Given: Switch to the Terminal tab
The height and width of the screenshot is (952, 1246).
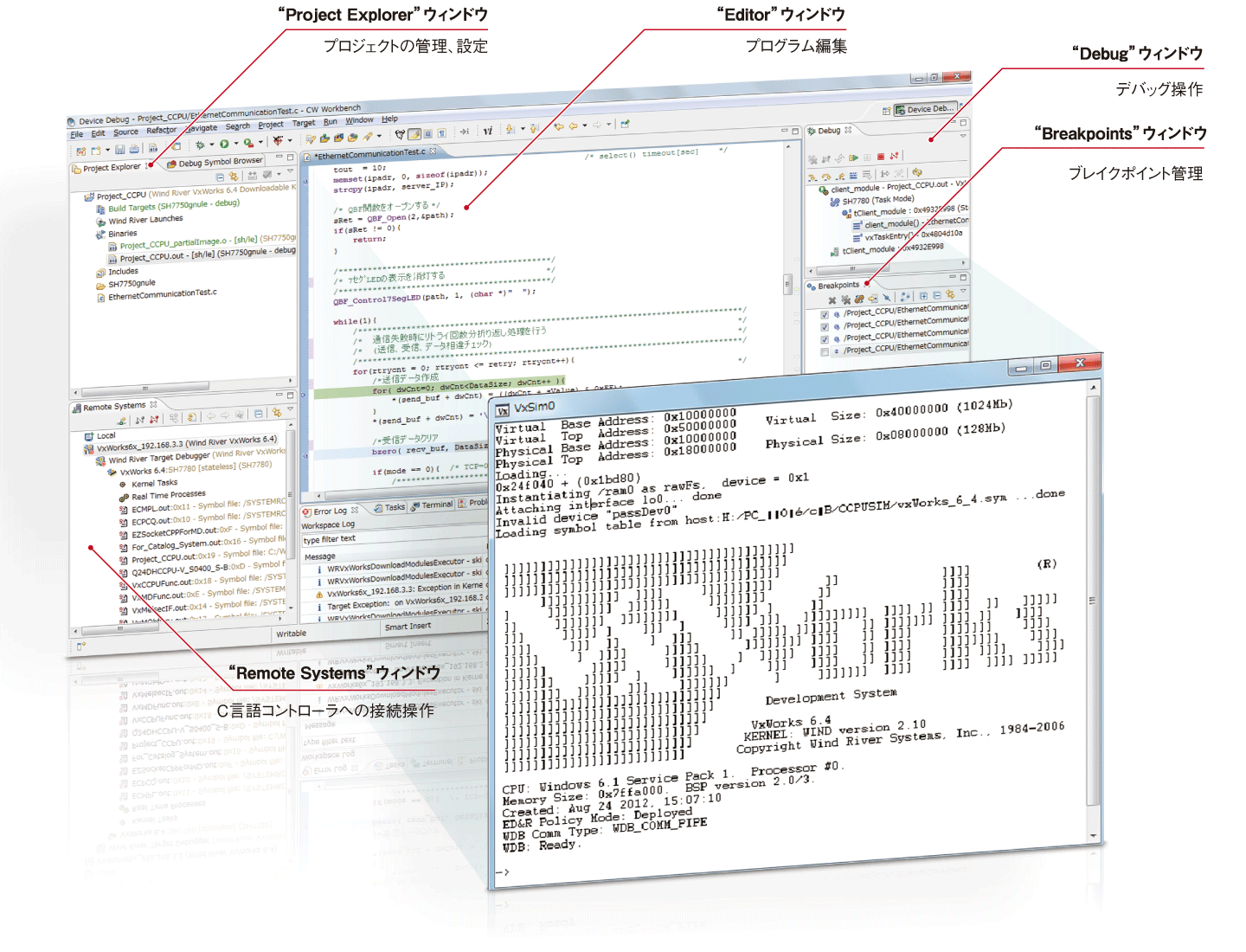Looking at the screenshot, I should pyautogui.click(x=437, y=505).
